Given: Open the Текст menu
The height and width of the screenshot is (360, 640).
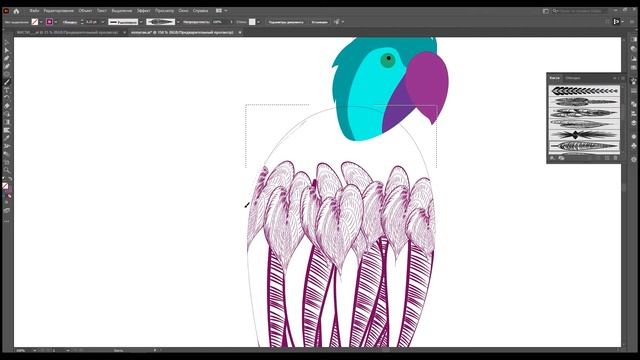Looking at the screenshot, I should tap(102, 11).
